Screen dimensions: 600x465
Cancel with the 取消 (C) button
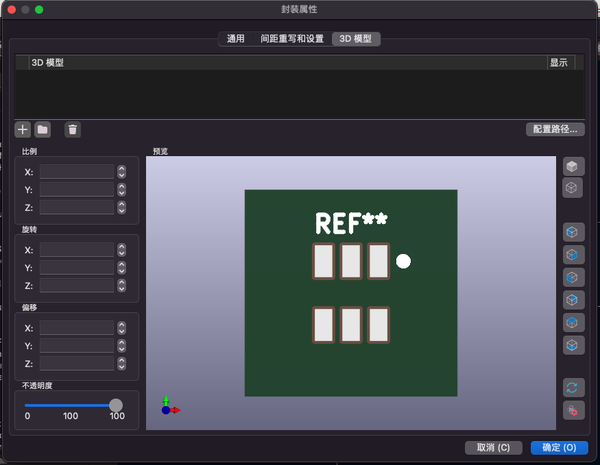click(x=493, y=447)
